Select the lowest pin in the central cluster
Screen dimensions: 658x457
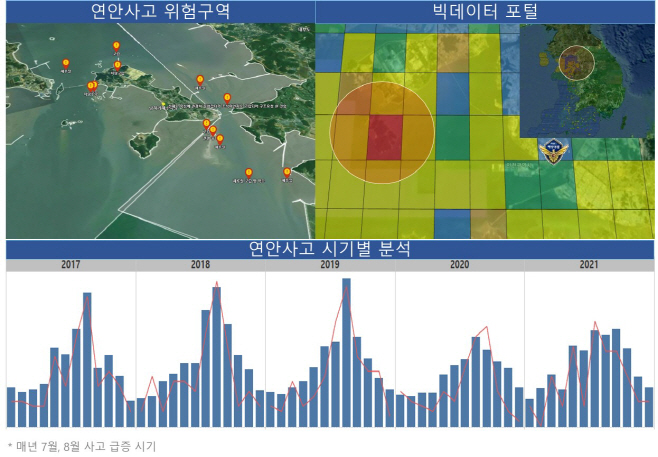[220, 140]
